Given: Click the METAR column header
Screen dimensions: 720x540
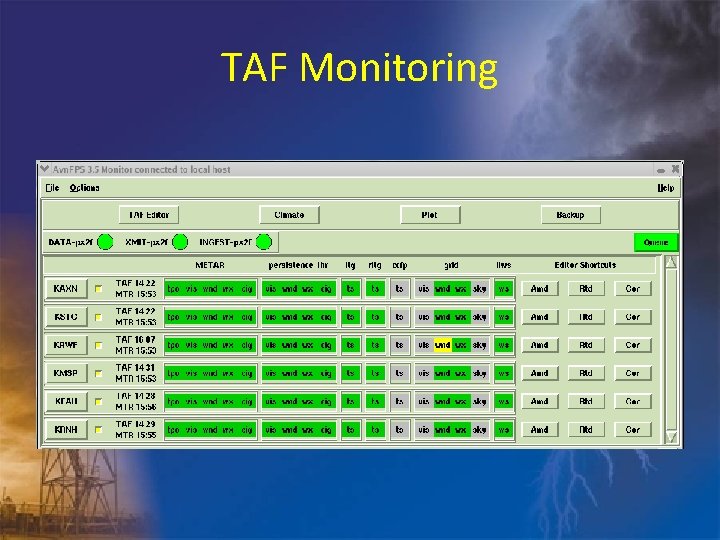Looking at the screenshot, I should (x=210, y=265).
